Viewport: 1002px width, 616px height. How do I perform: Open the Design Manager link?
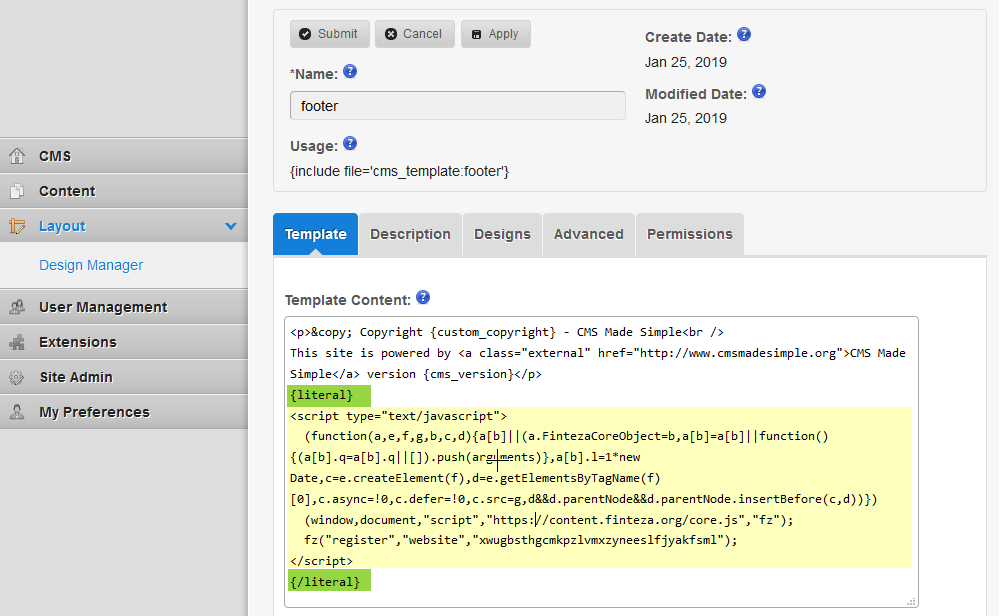(x=91, y=265)
